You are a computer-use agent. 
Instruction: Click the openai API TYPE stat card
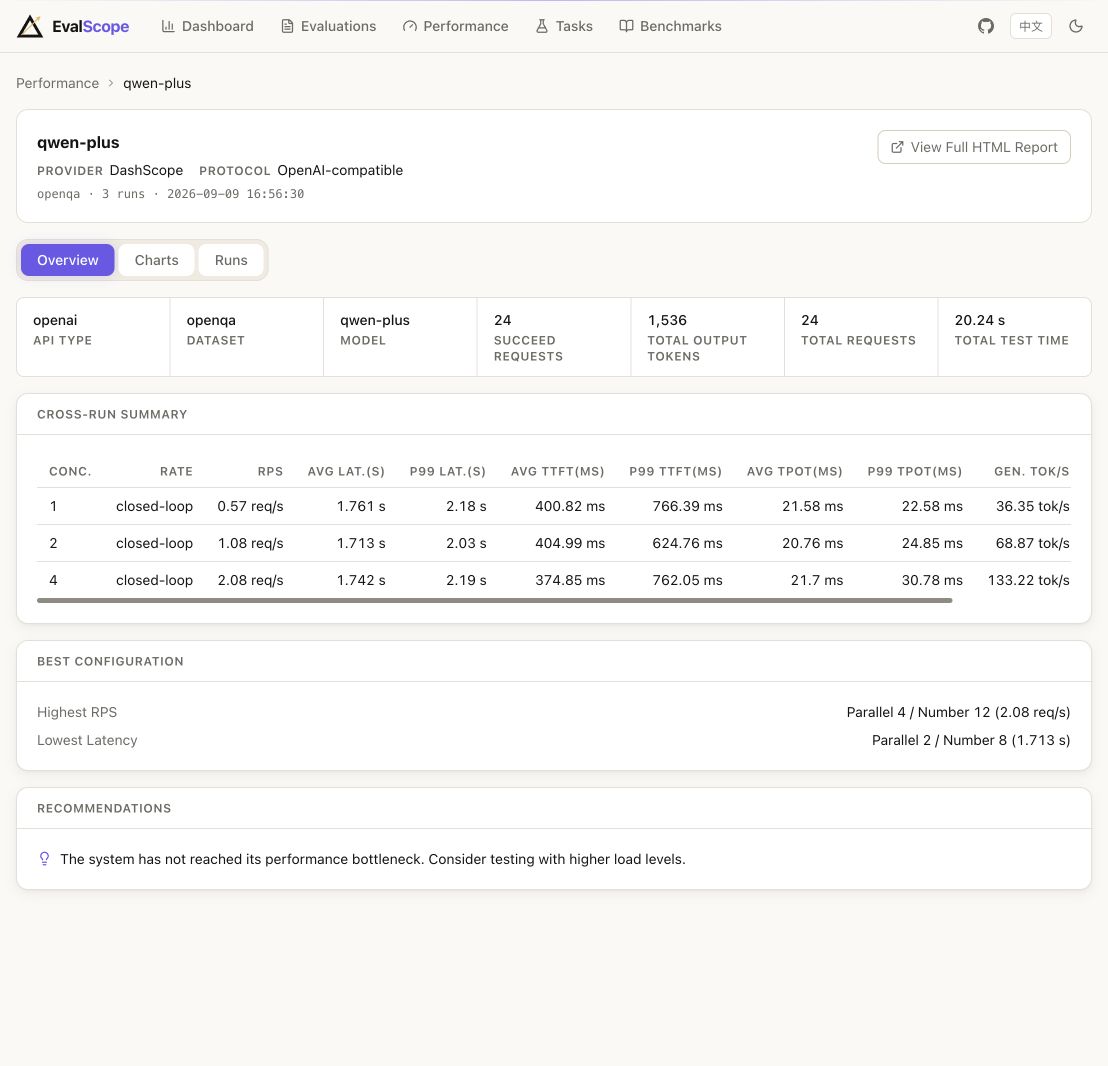pos(93,337)
